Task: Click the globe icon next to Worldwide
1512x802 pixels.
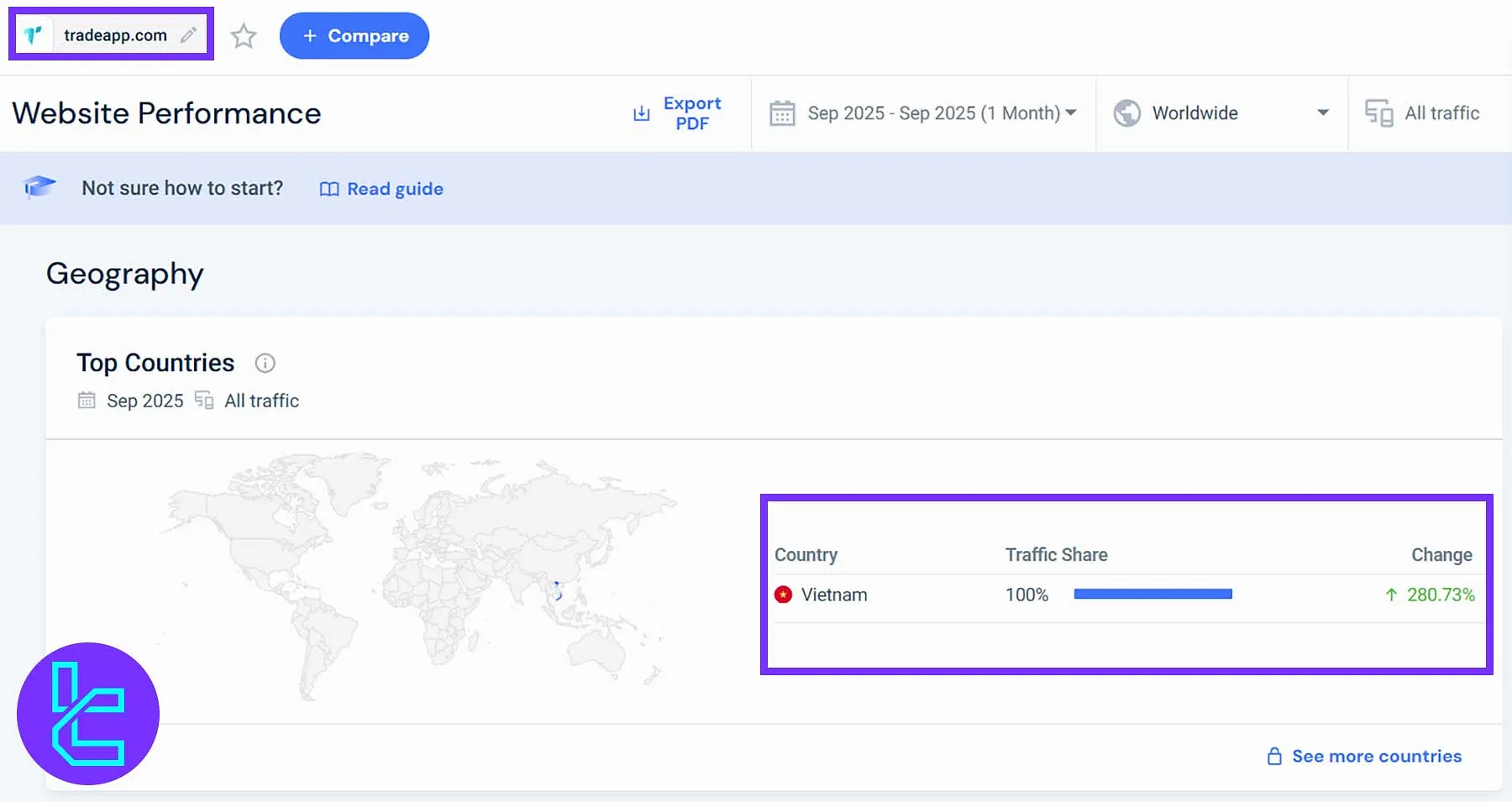Action: coord(1127,113)
